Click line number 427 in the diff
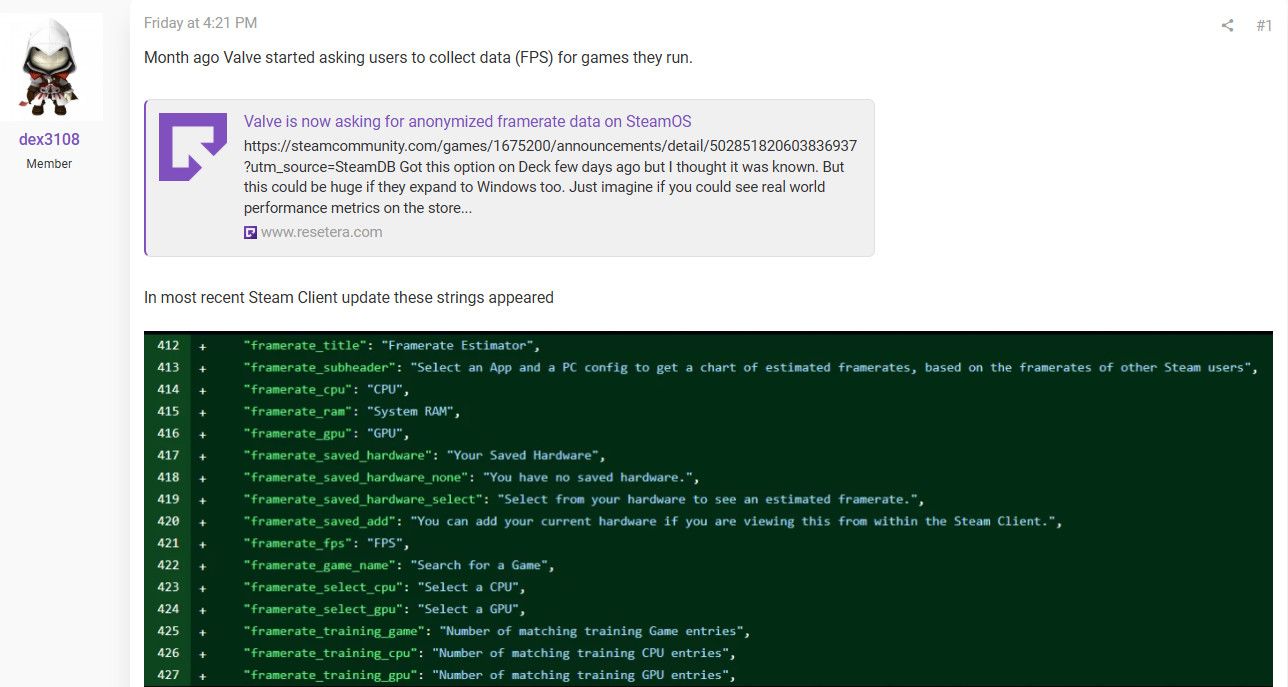The image size is (1288, 687). (168, 675)
